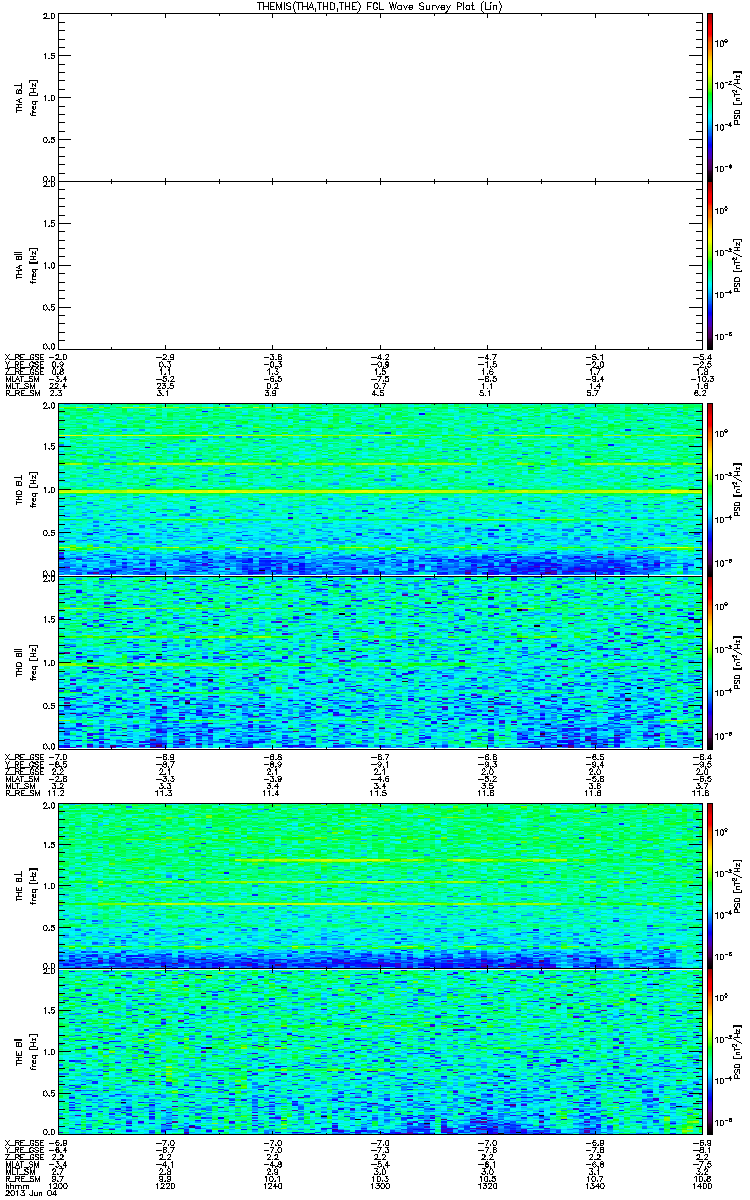Image resolution: width=750 pixels, height=1200 pixels.
Task: Click the THE B⊥ panel PSD color bar
Action: tap(710, 885)
